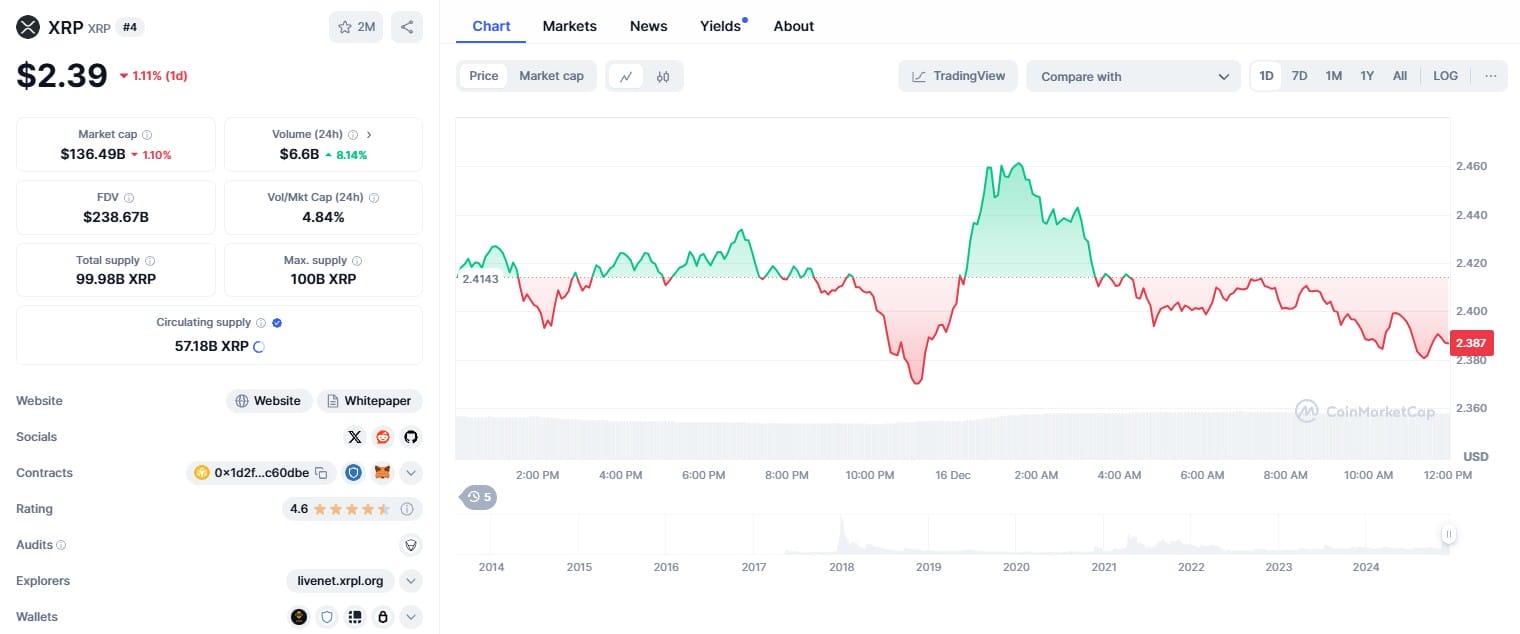Viewport: 1520px width, 634px height.
Task: Click the timeline range slider handle
Action: 1448,535
